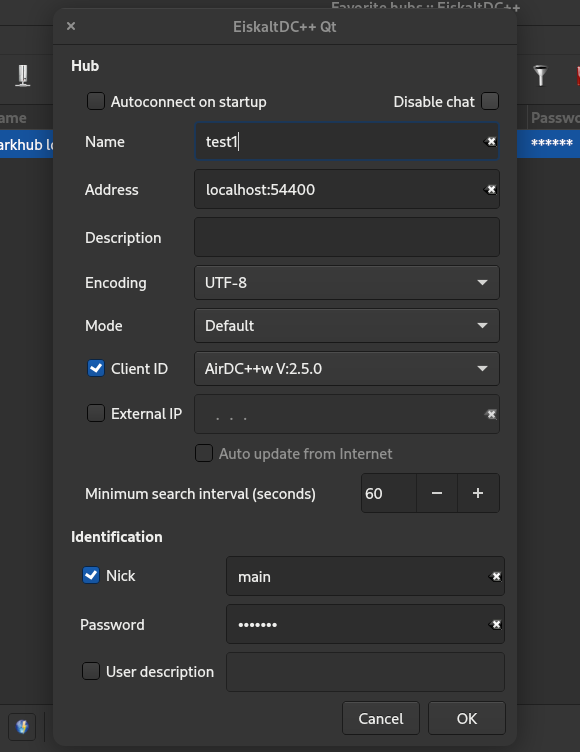This screenshot has width=580, height=752.
Task: Close the EiskaltDC++ Qt dialog with X
Action: click(x=71, y=26)
